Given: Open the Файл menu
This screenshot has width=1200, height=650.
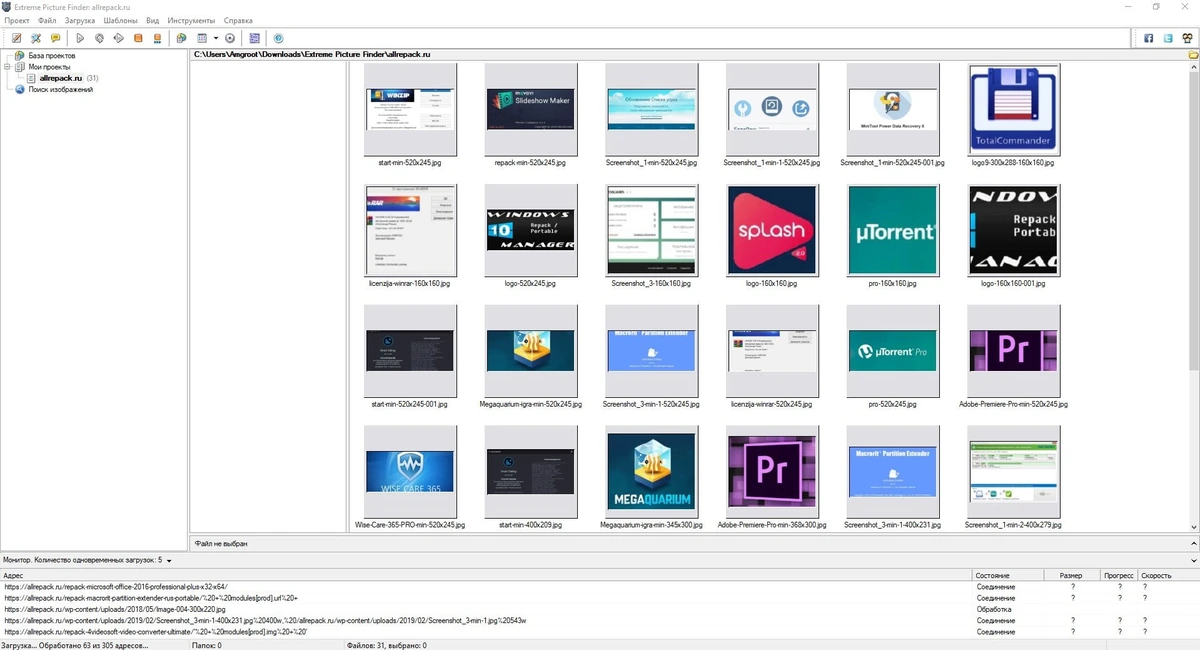Looking at the screenshot, I should (x=47, y=20).
